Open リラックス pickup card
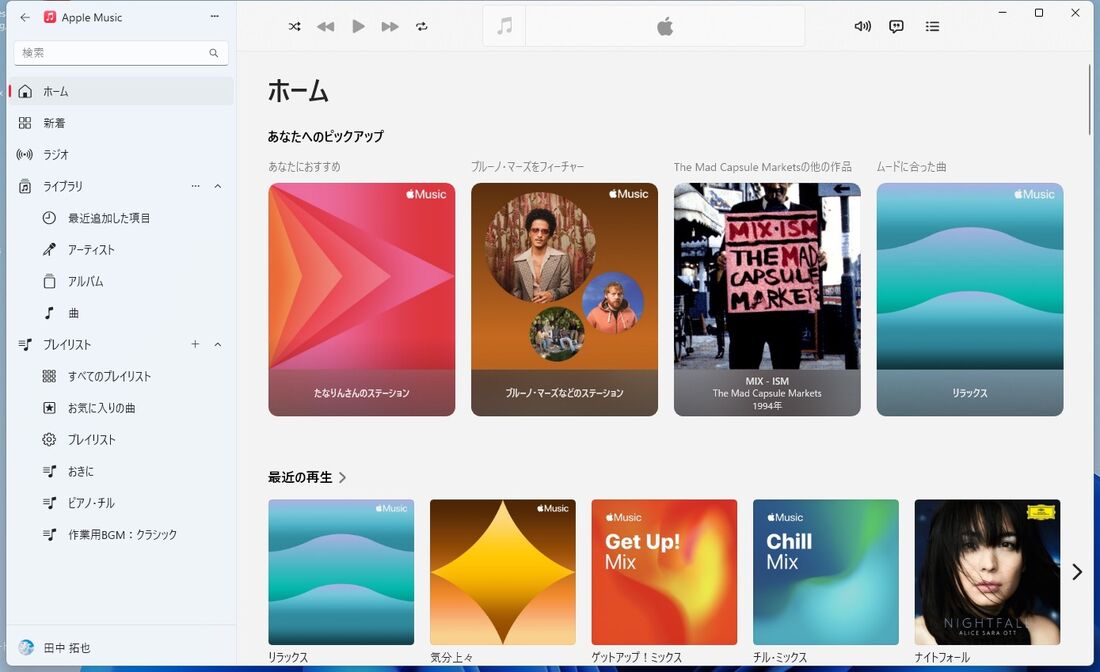 click(x=970, y=300)
